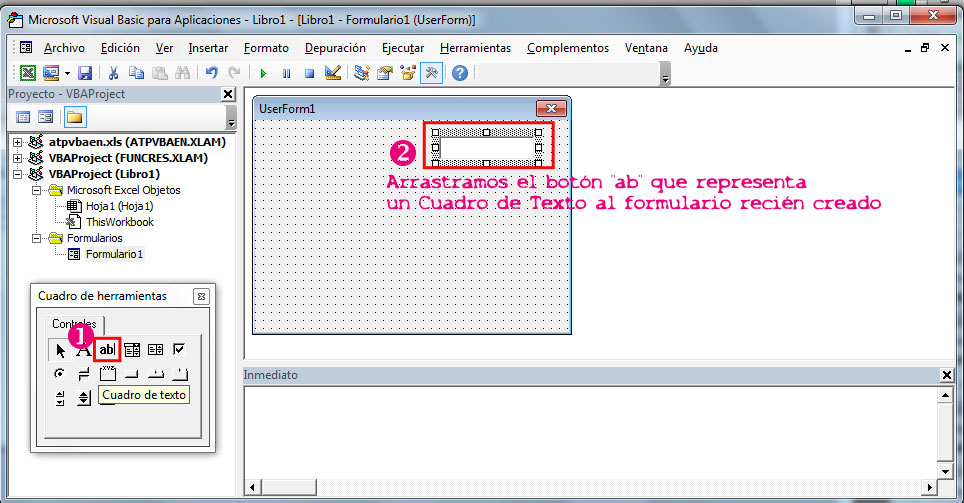
Task: Collapse the Formularios folder
Action: [x=36, y=238]
